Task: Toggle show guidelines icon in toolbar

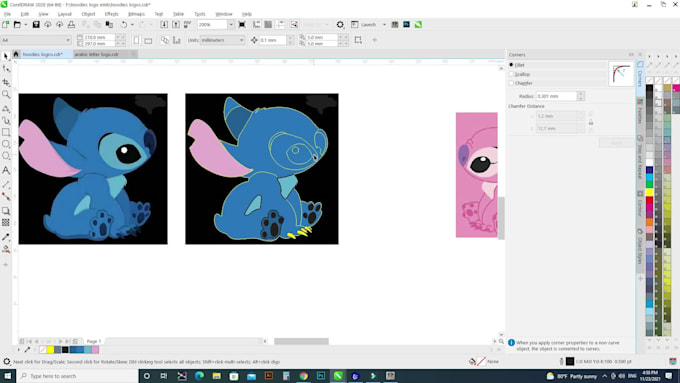Action: [x=280, y=25]
